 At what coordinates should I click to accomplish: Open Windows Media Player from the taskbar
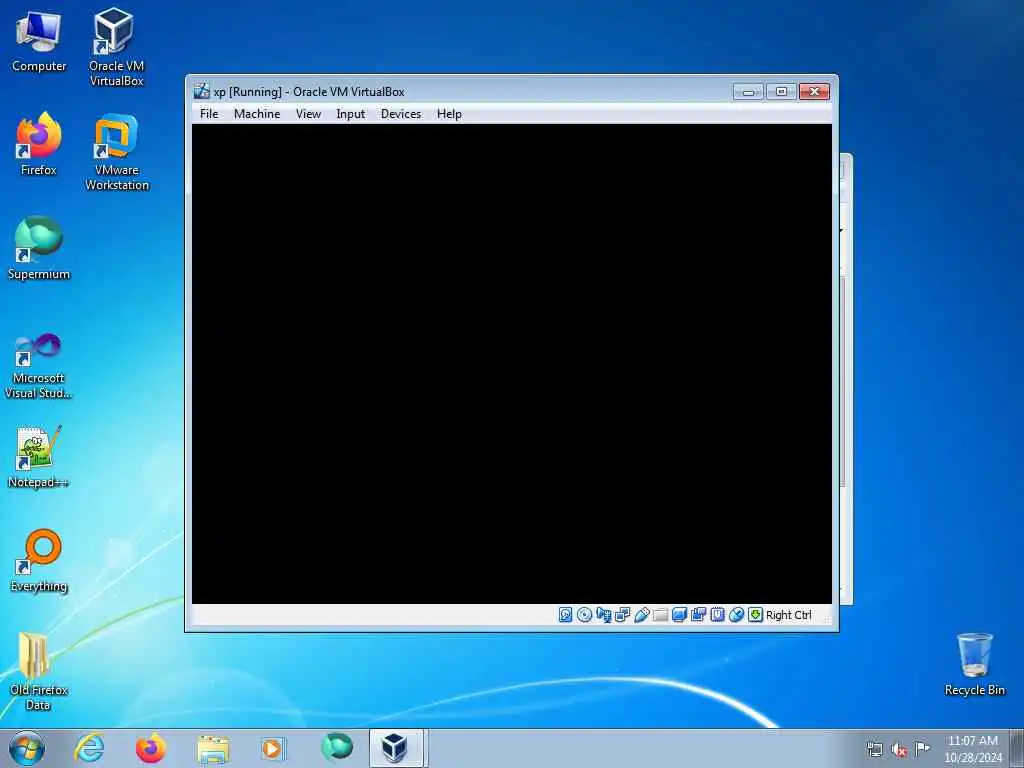click(273, 748)
